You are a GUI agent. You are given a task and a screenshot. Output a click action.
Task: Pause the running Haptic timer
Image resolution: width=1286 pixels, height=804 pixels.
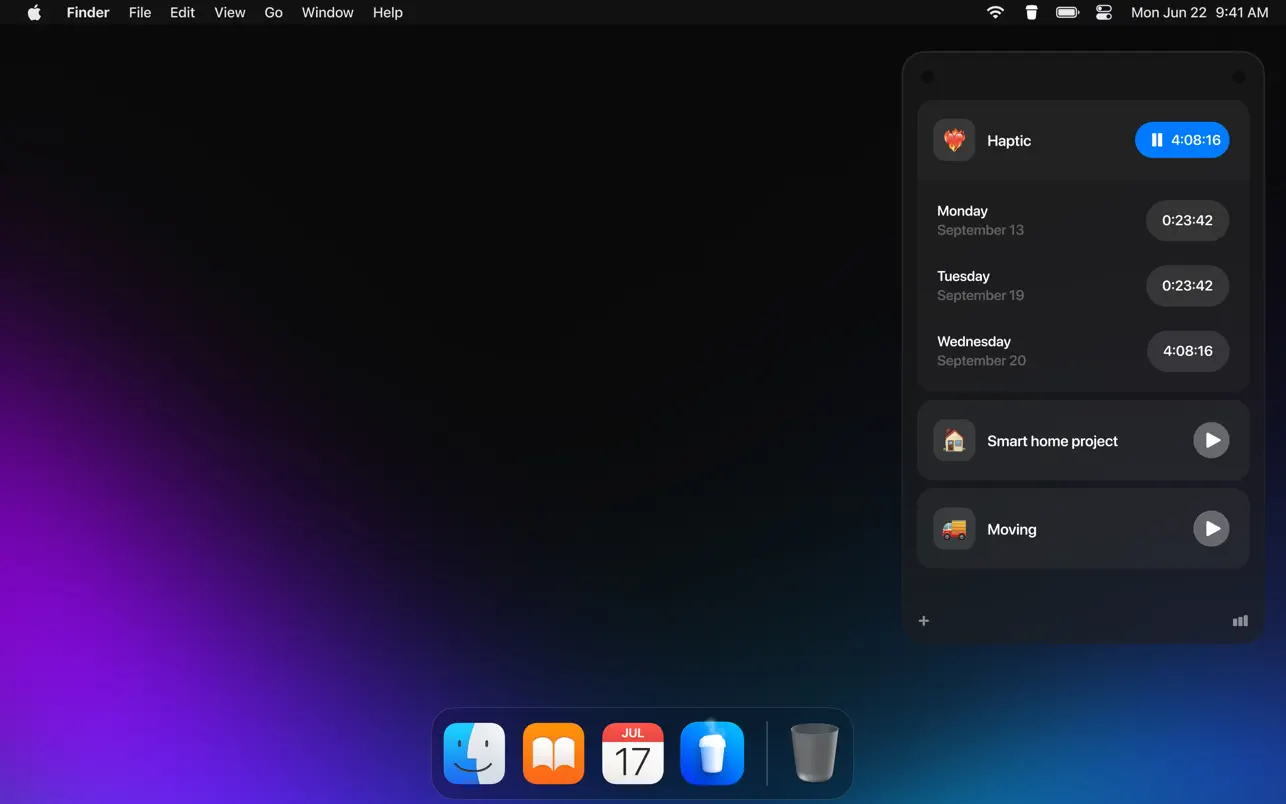(x=1181, y=140)
